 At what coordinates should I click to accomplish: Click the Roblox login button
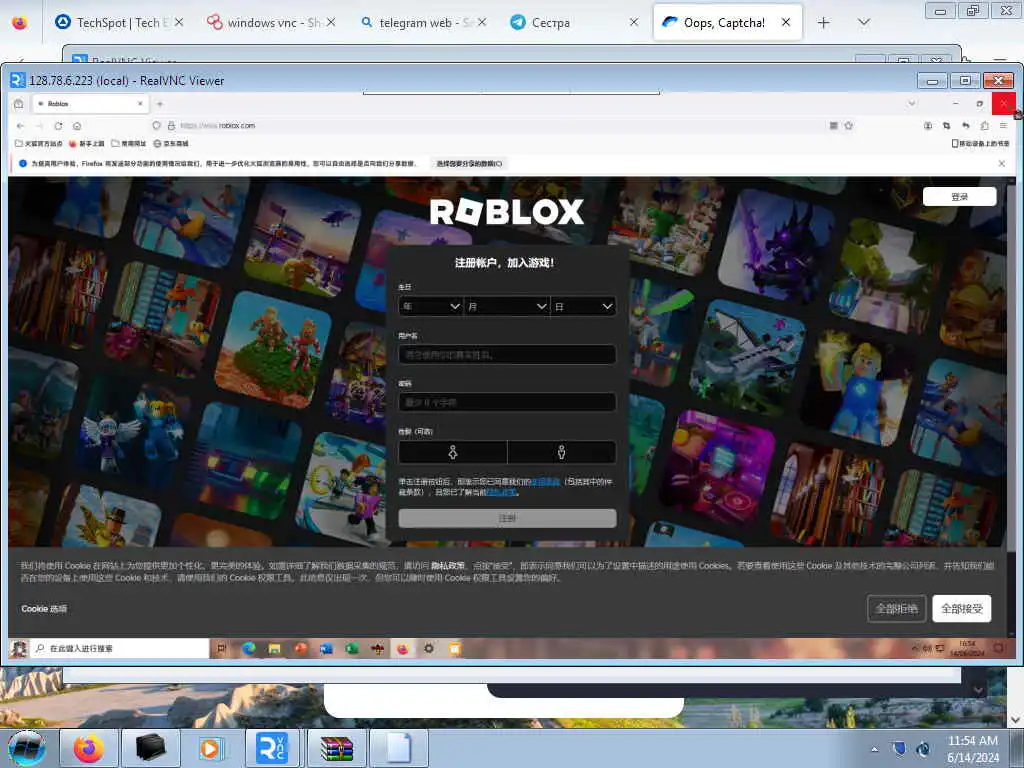(x=959, y=197)
